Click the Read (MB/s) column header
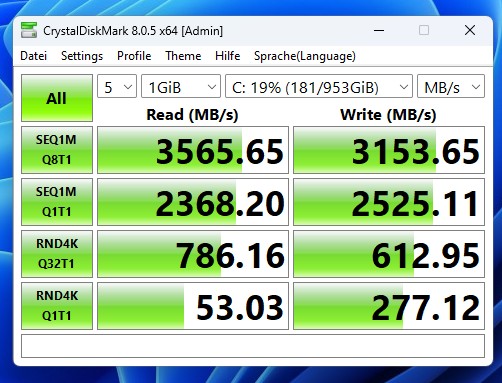This screenshot has width=502, height=383. click(192, 115)
